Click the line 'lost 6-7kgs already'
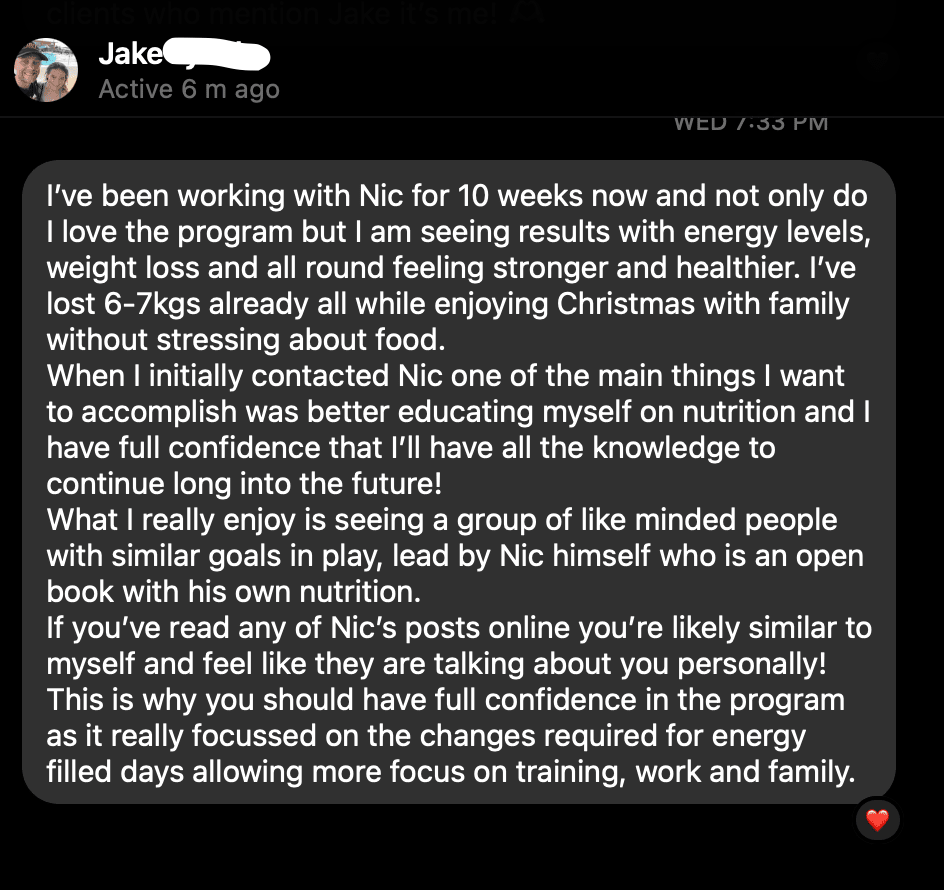The width and height of the screenshot is (944, 890). point(448,304)
